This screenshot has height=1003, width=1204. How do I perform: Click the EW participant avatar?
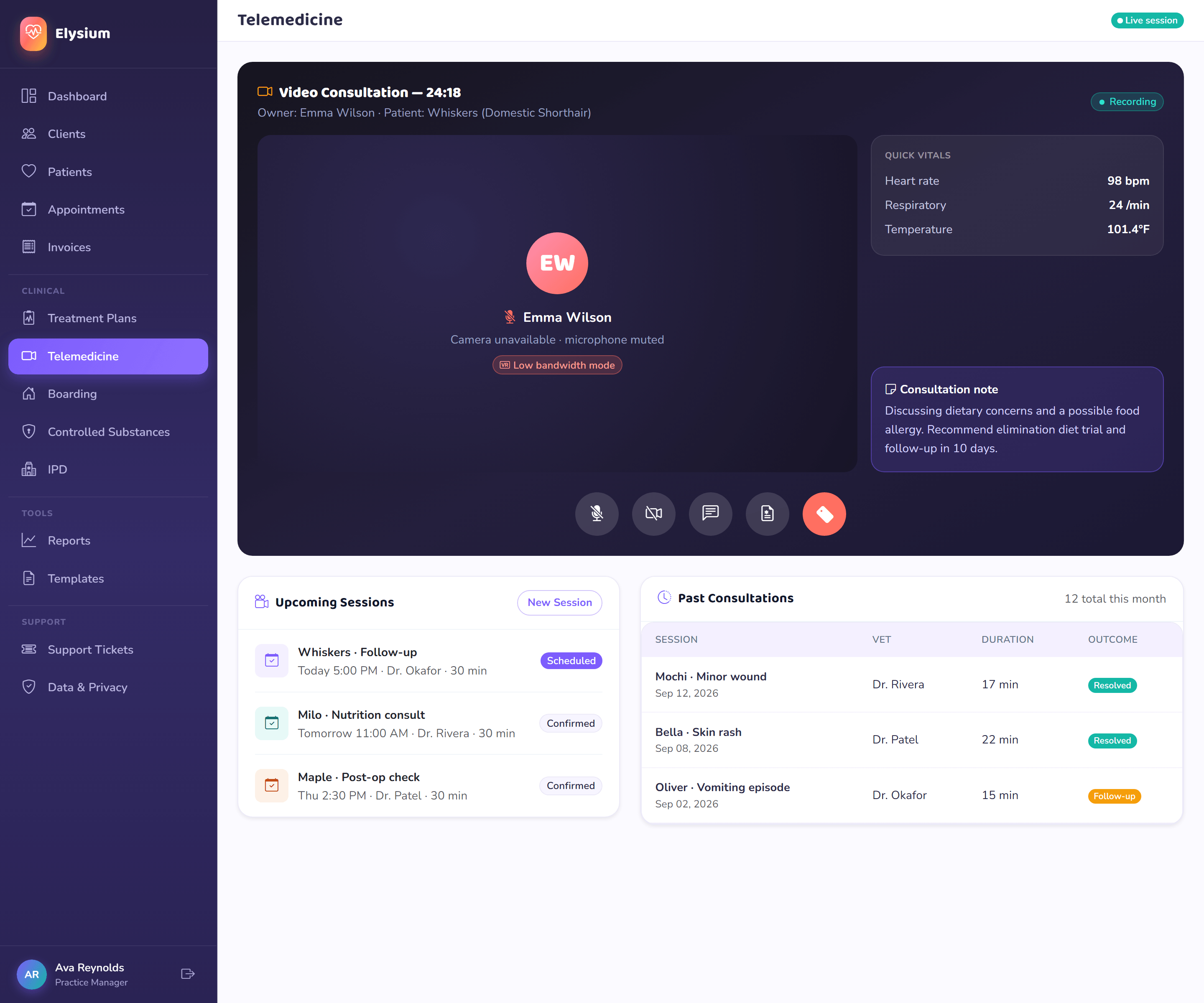point(557,263)
